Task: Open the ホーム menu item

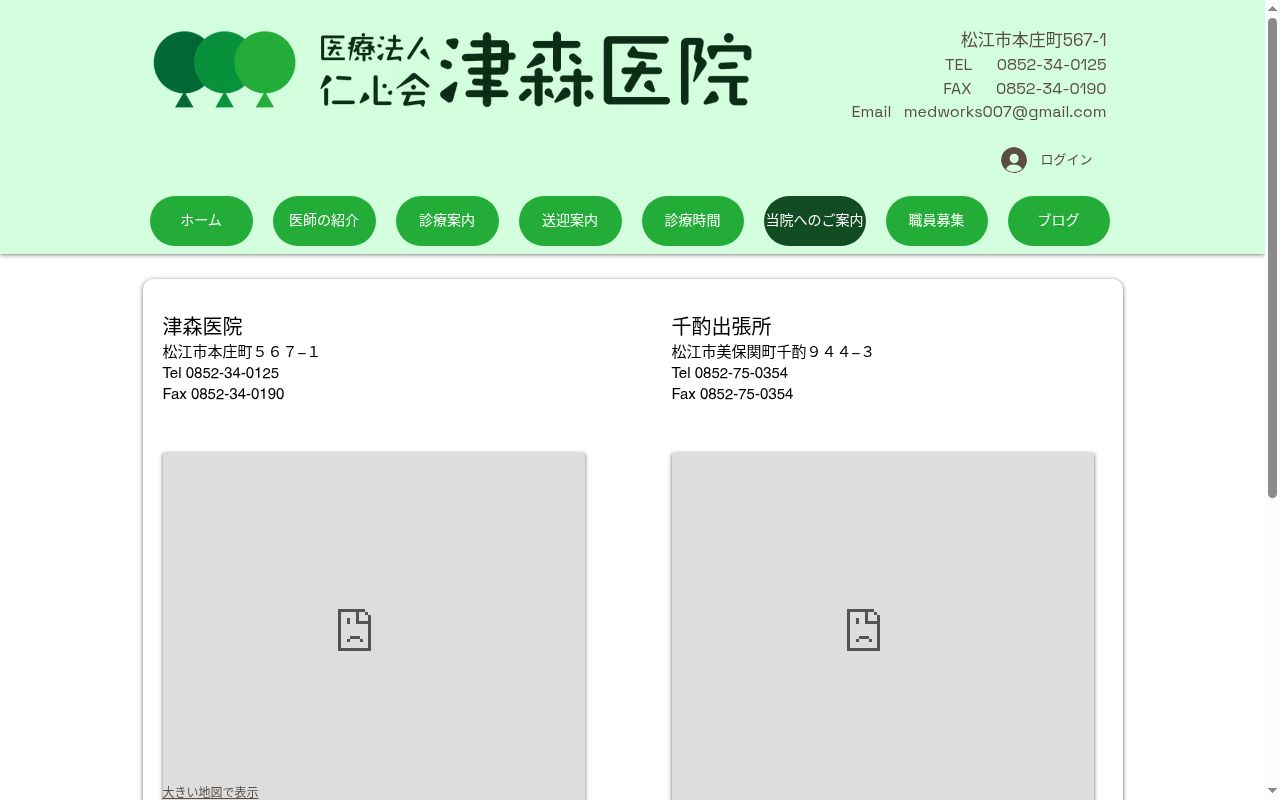Action: tap(201, 221)
